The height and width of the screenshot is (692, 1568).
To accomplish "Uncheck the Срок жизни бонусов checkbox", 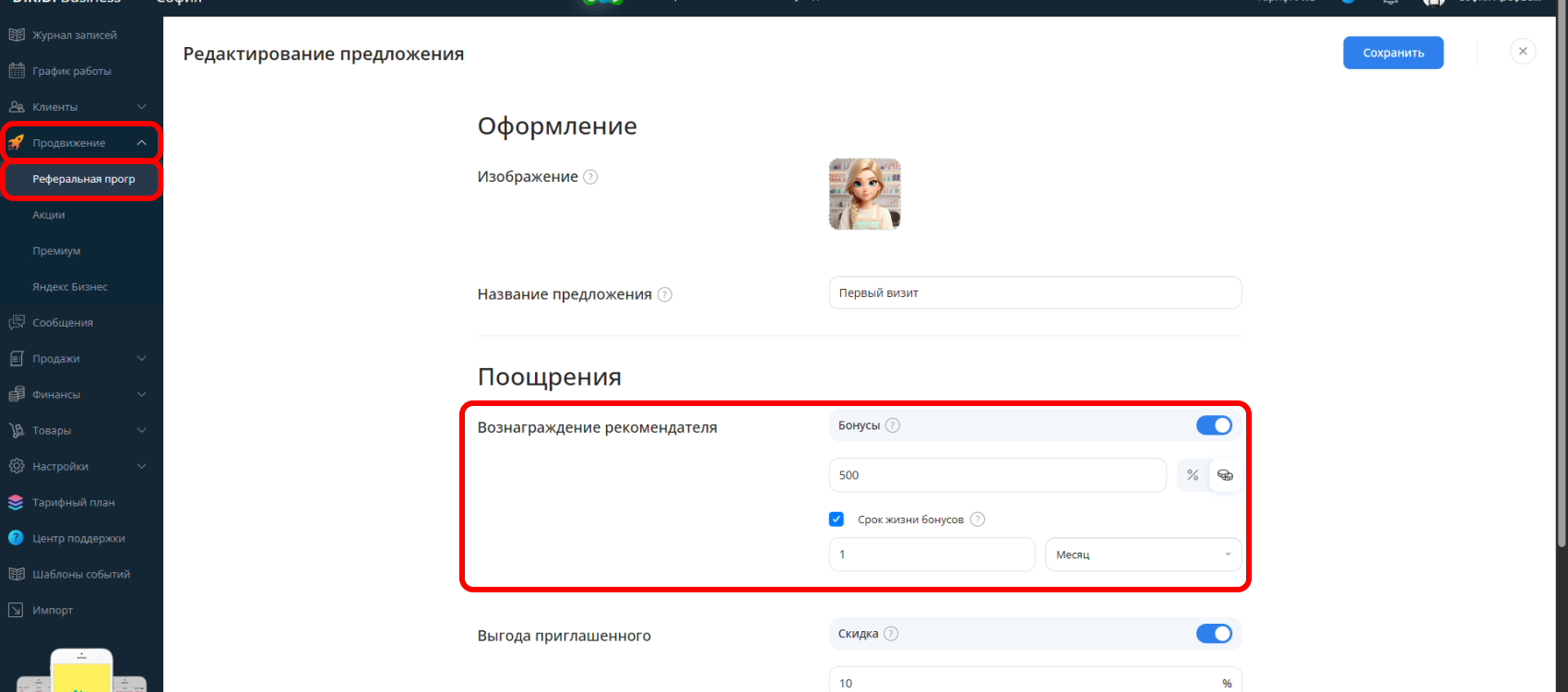I will 837,519.
